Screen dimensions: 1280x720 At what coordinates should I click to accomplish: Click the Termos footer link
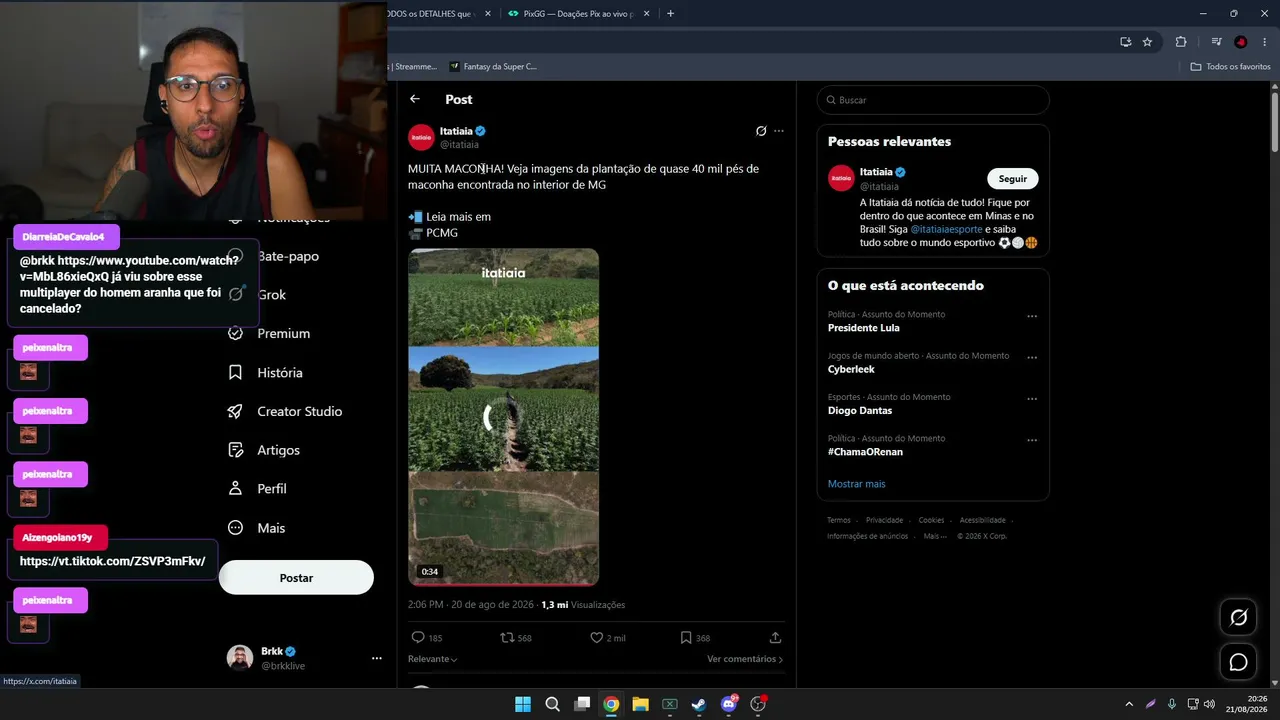pyautogui.click(x=839, y=520)
